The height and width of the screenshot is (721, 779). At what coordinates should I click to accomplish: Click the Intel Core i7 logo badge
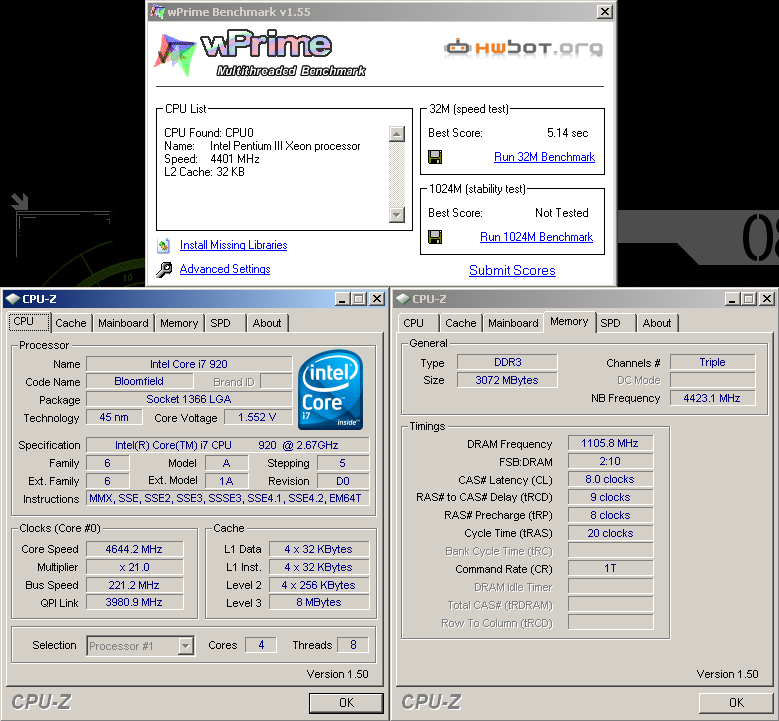pyautogui.click(x=330, y=390)
